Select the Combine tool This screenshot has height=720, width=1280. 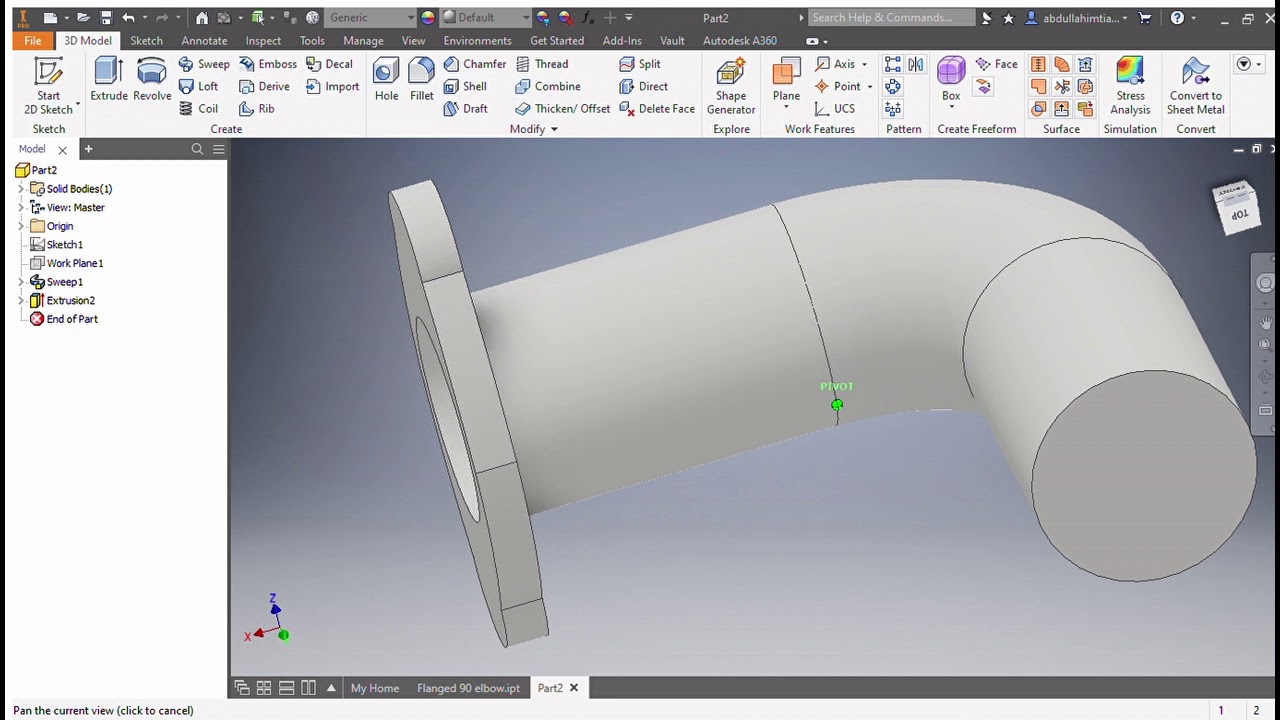pos(547,86)
